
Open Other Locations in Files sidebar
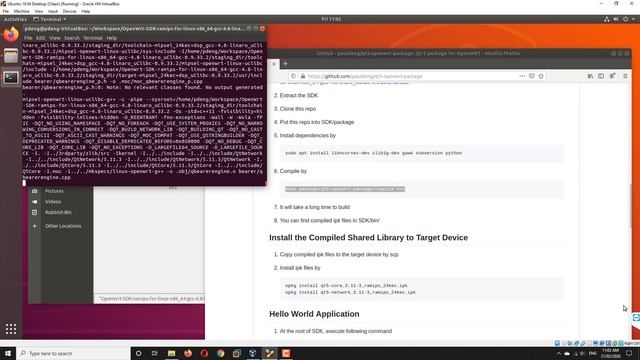[x=63, y=226]
